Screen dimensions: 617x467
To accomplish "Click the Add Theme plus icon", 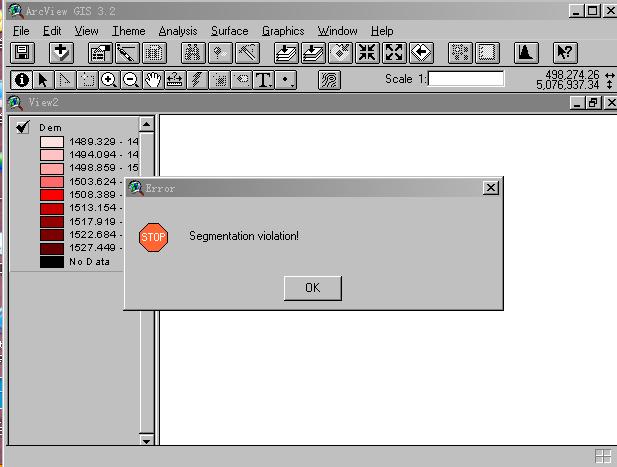I will tap(61, 53).
